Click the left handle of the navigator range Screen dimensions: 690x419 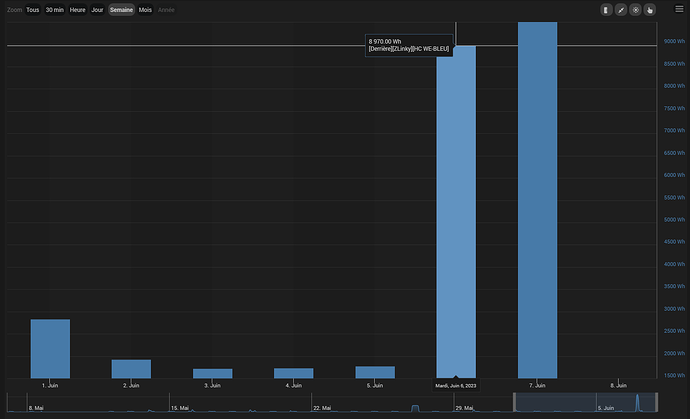[x=514, y=402]
